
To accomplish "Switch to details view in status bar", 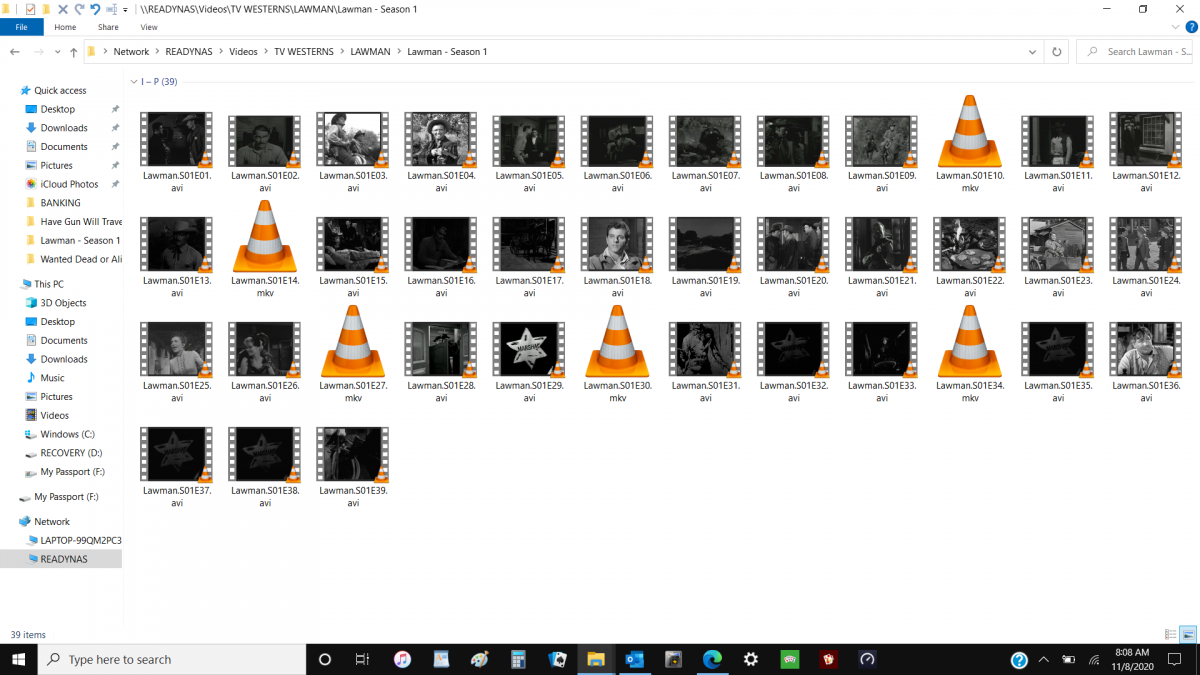I will click(1171, 635).
